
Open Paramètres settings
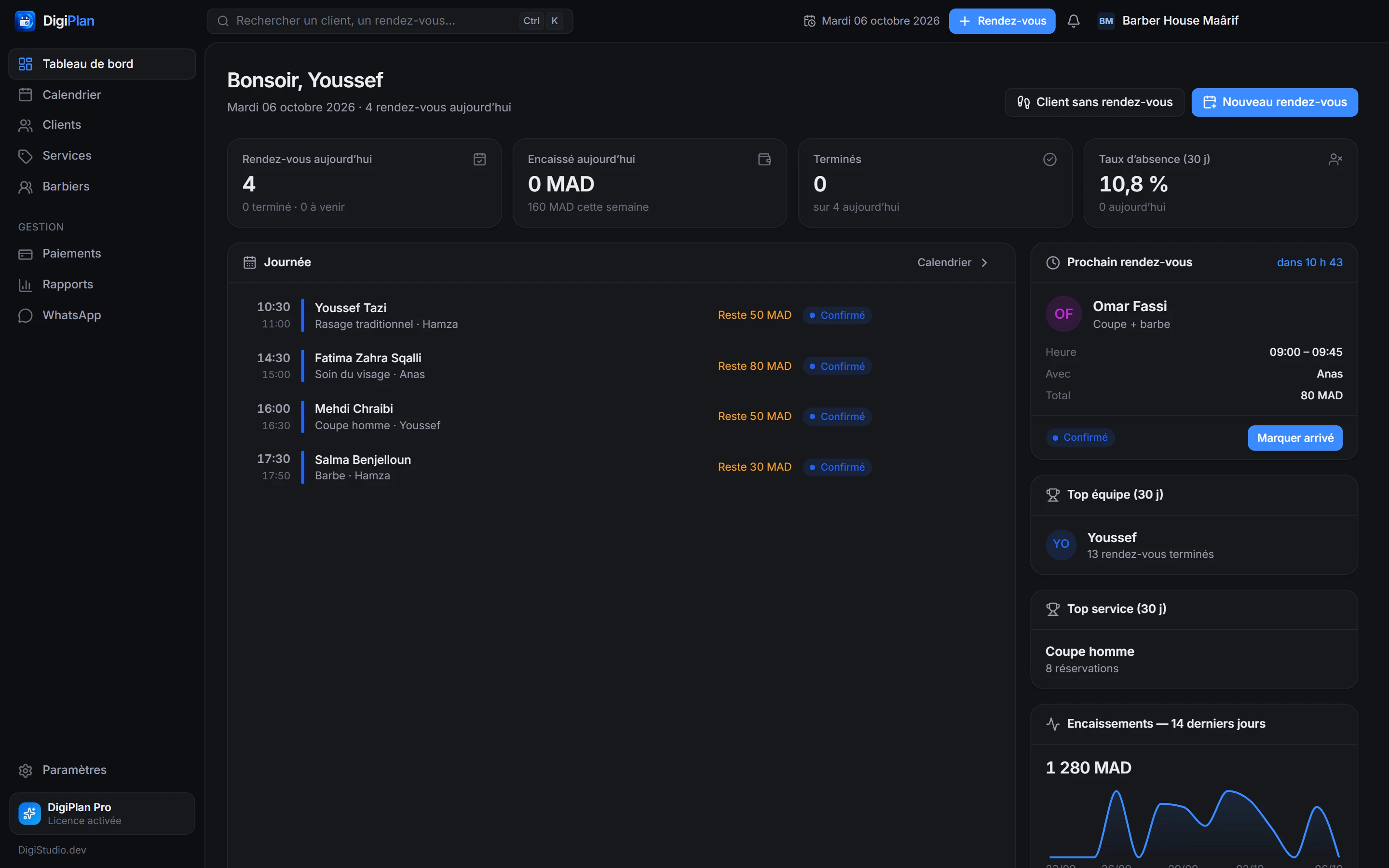click(x=102, y=770)
